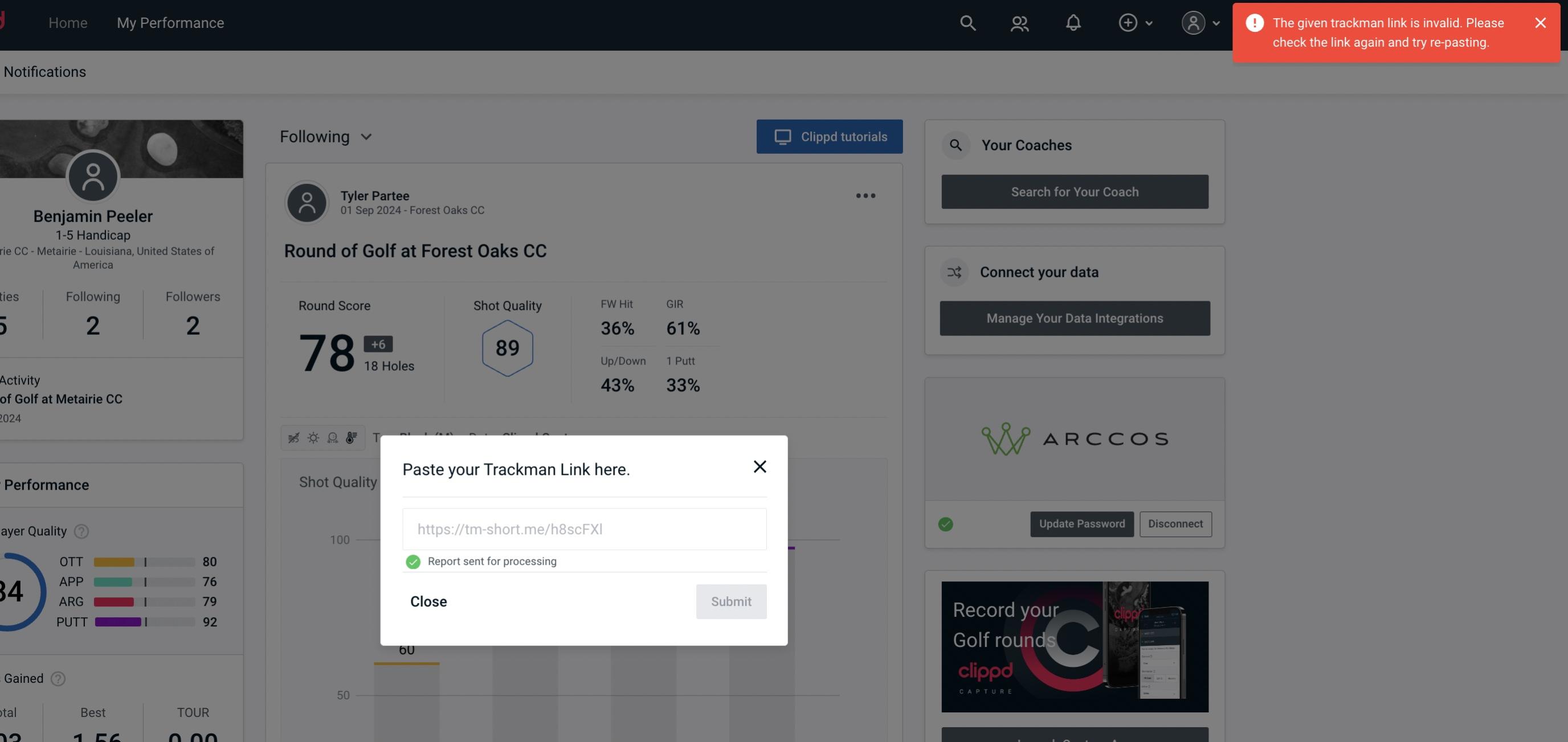Select Home menu item

[x=67, y=22]
